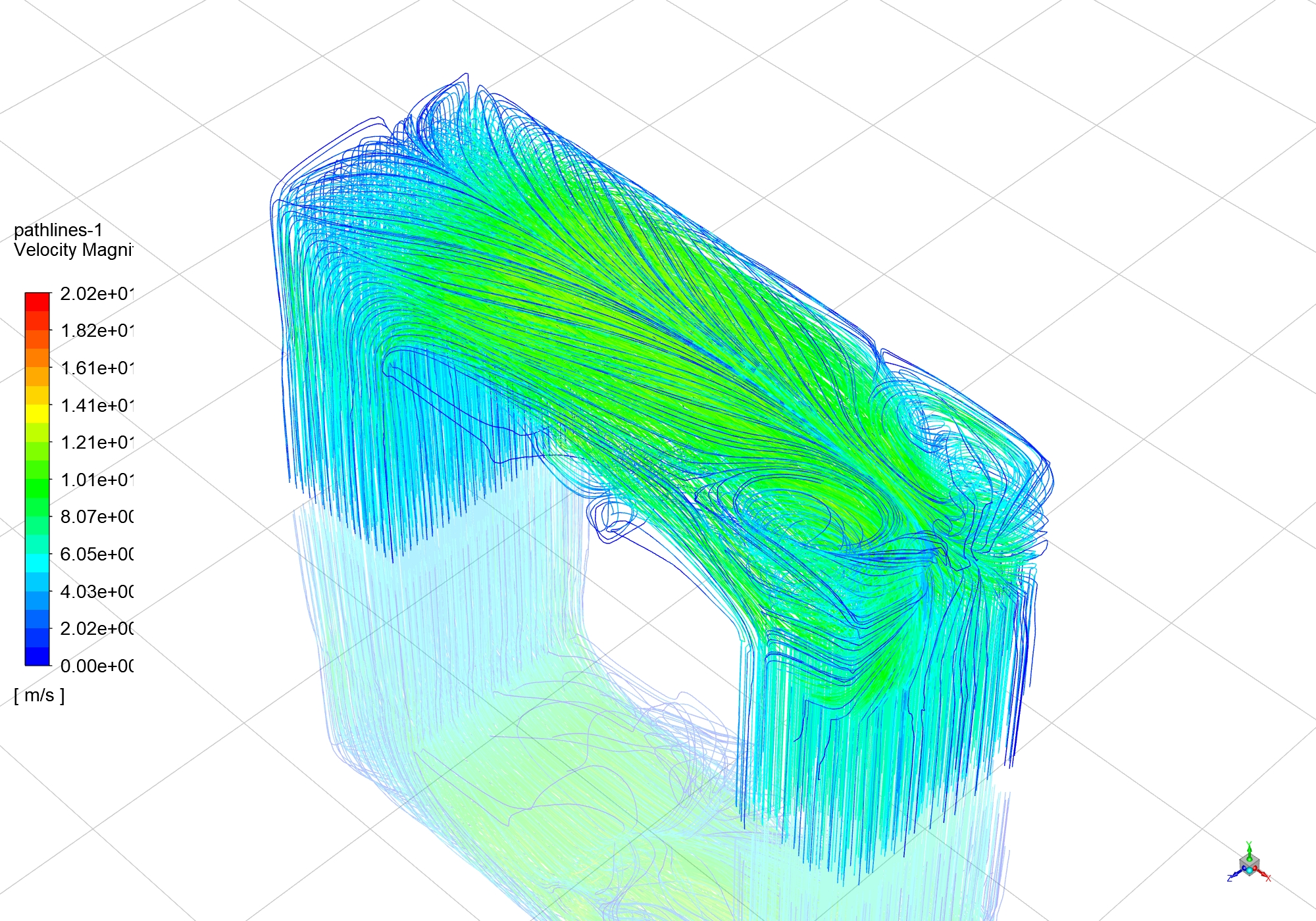Click the 4.03e+00 legend value
The height and width of the screenshot is (921, 1316).
(x=96, y=591)
